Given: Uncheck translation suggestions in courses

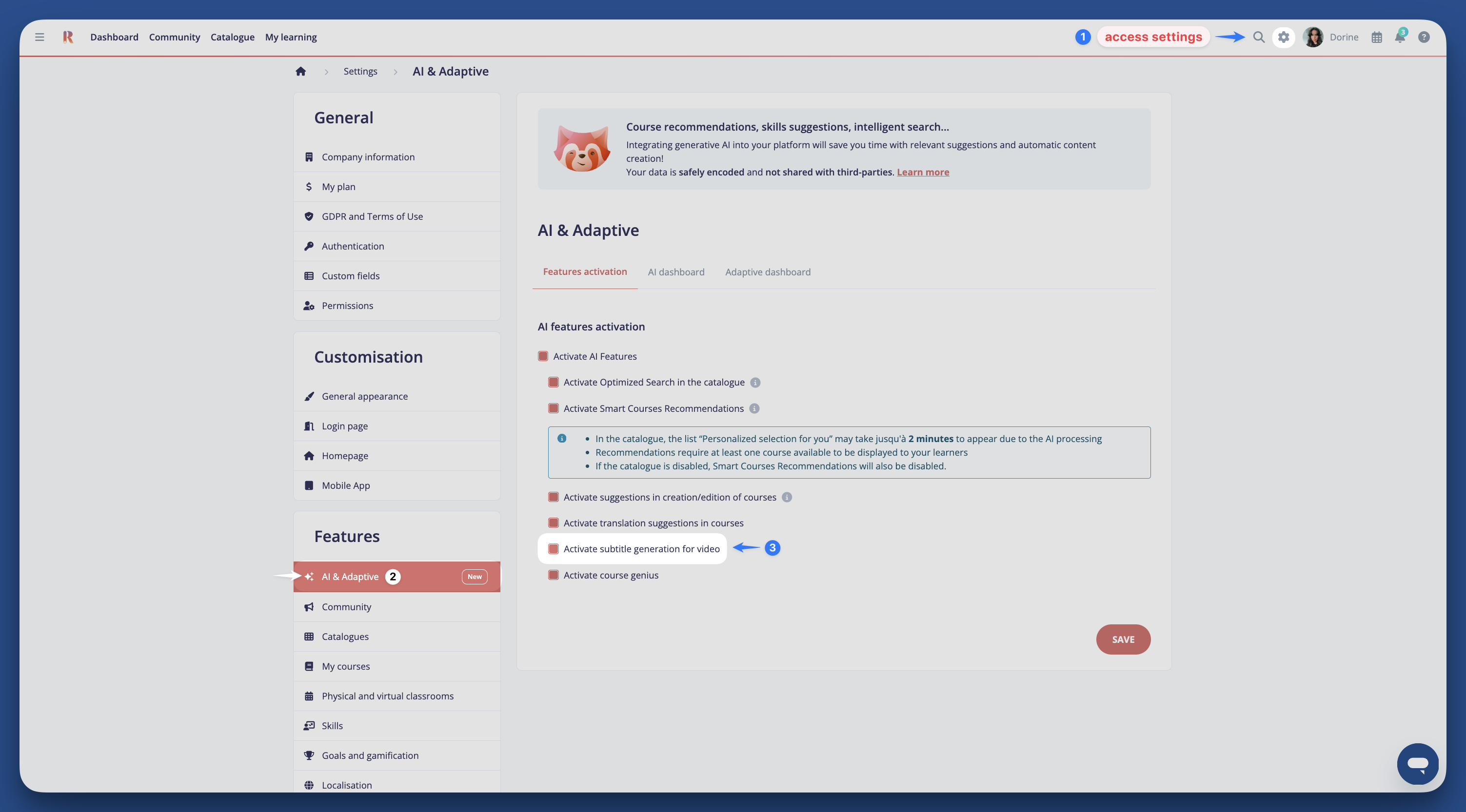Looking at the screenshot, I should pyautogui.click(x=553, y=522).
